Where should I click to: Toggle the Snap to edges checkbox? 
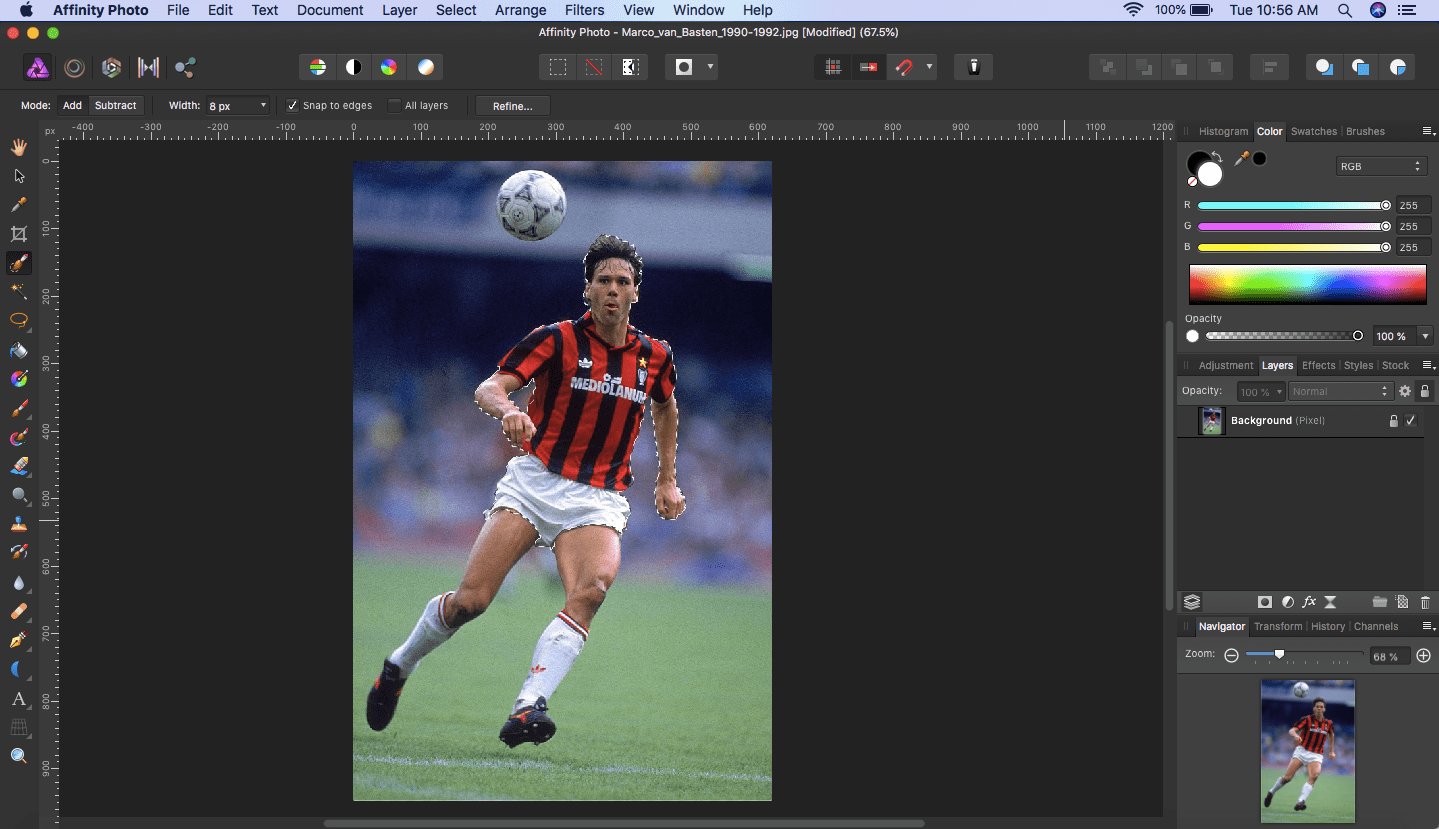coord(292,105)
